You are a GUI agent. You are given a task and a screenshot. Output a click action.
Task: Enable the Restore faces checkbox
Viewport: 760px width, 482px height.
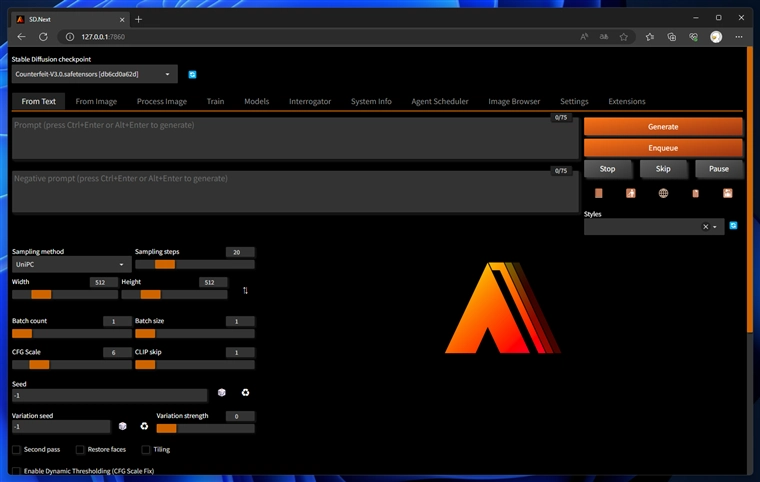(x=80, y=450)
